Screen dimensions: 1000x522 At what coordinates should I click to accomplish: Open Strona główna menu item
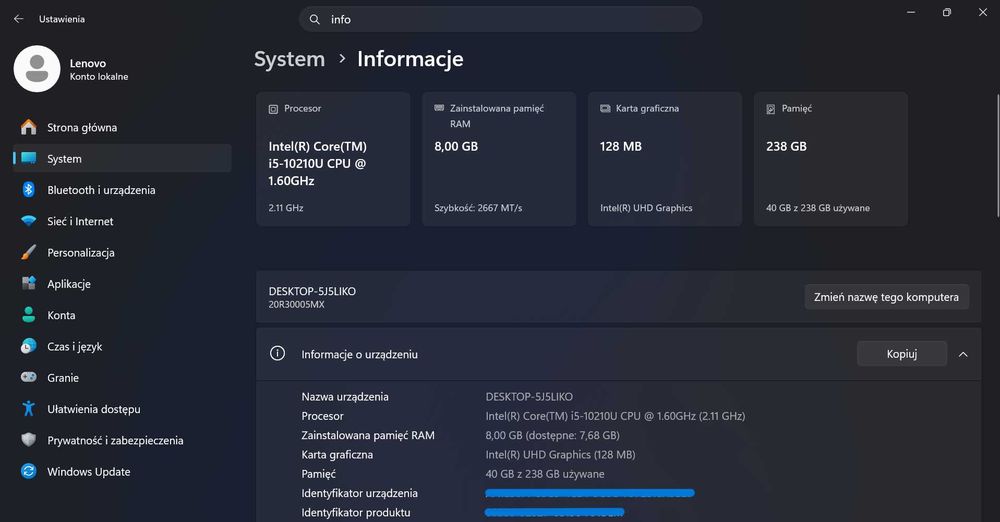point(122,127)
